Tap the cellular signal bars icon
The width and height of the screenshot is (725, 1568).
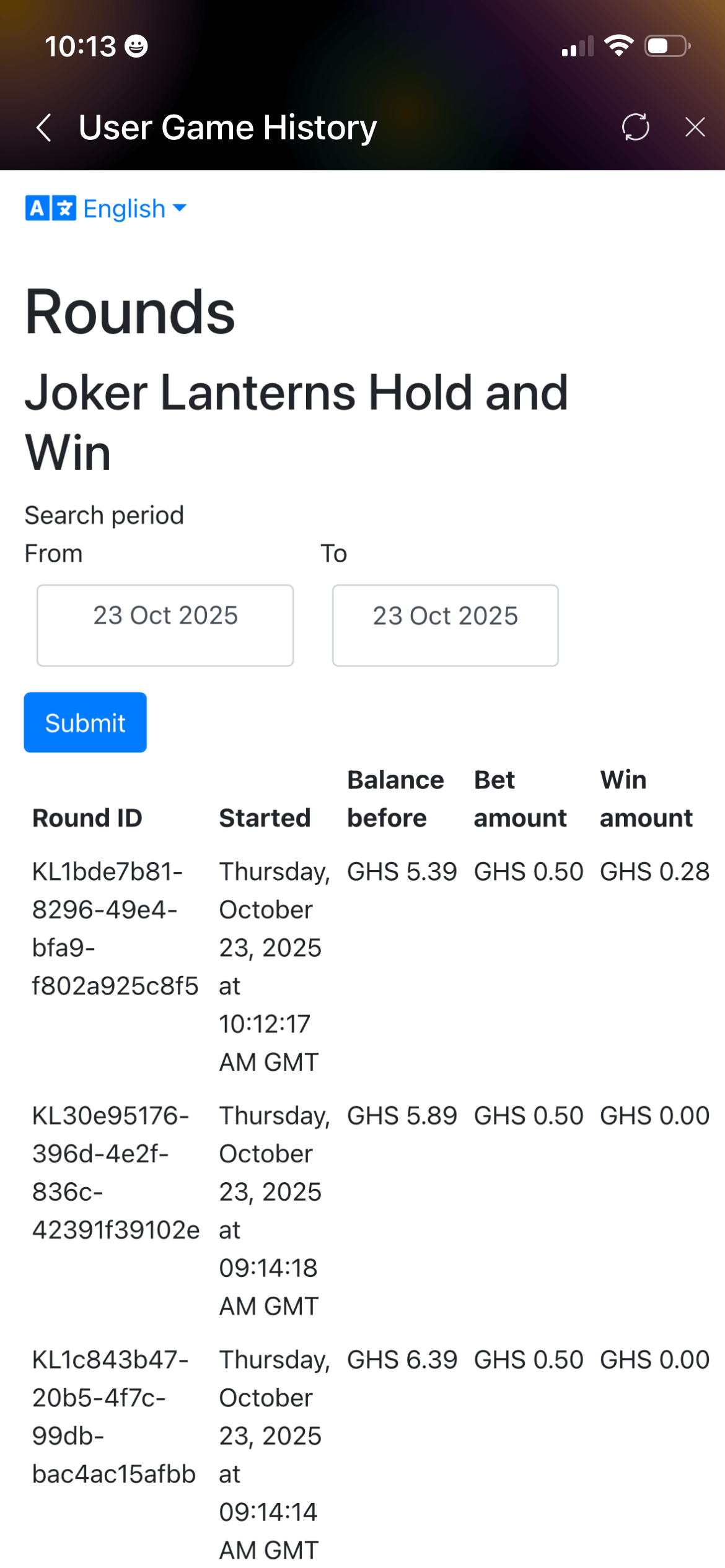[x=577, y=46]
